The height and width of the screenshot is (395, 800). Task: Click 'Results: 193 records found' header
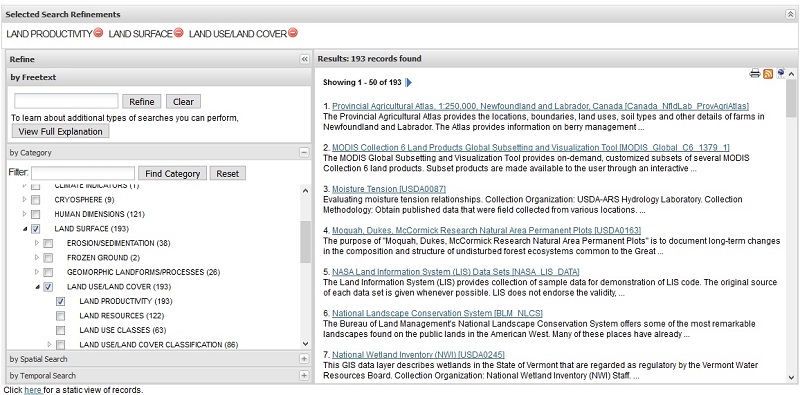369,59
